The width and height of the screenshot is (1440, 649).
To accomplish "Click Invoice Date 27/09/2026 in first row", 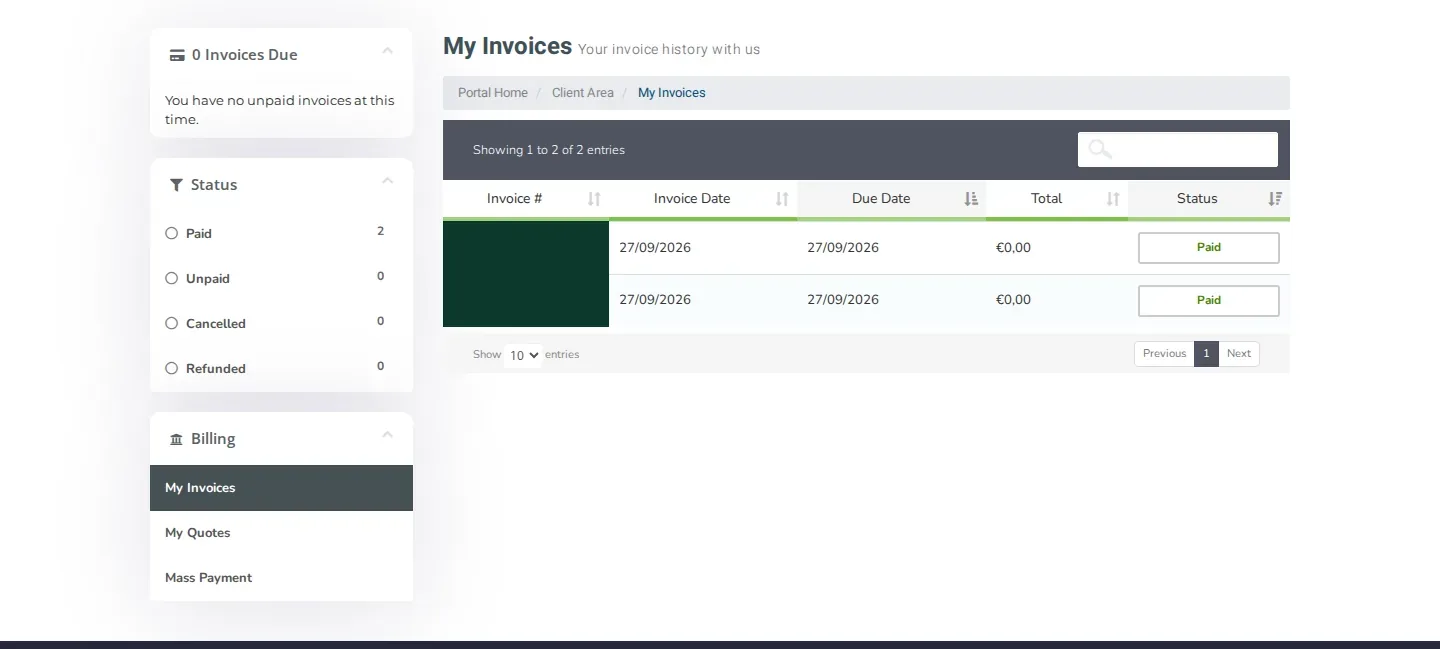I will [x=655, y=248].
